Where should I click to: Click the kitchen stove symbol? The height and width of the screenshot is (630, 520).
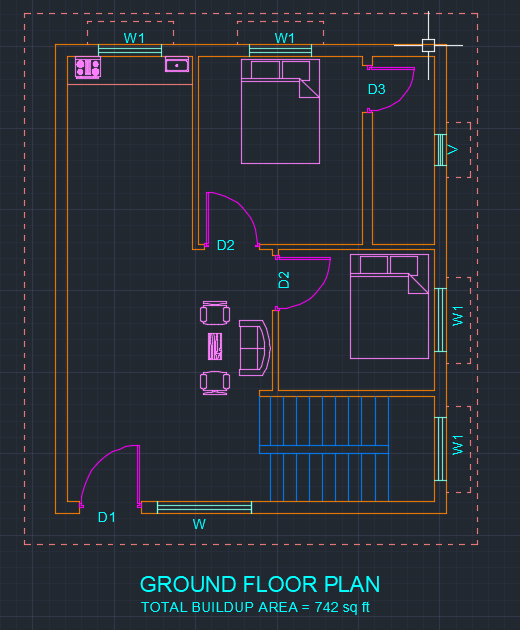tap(88, 68)
